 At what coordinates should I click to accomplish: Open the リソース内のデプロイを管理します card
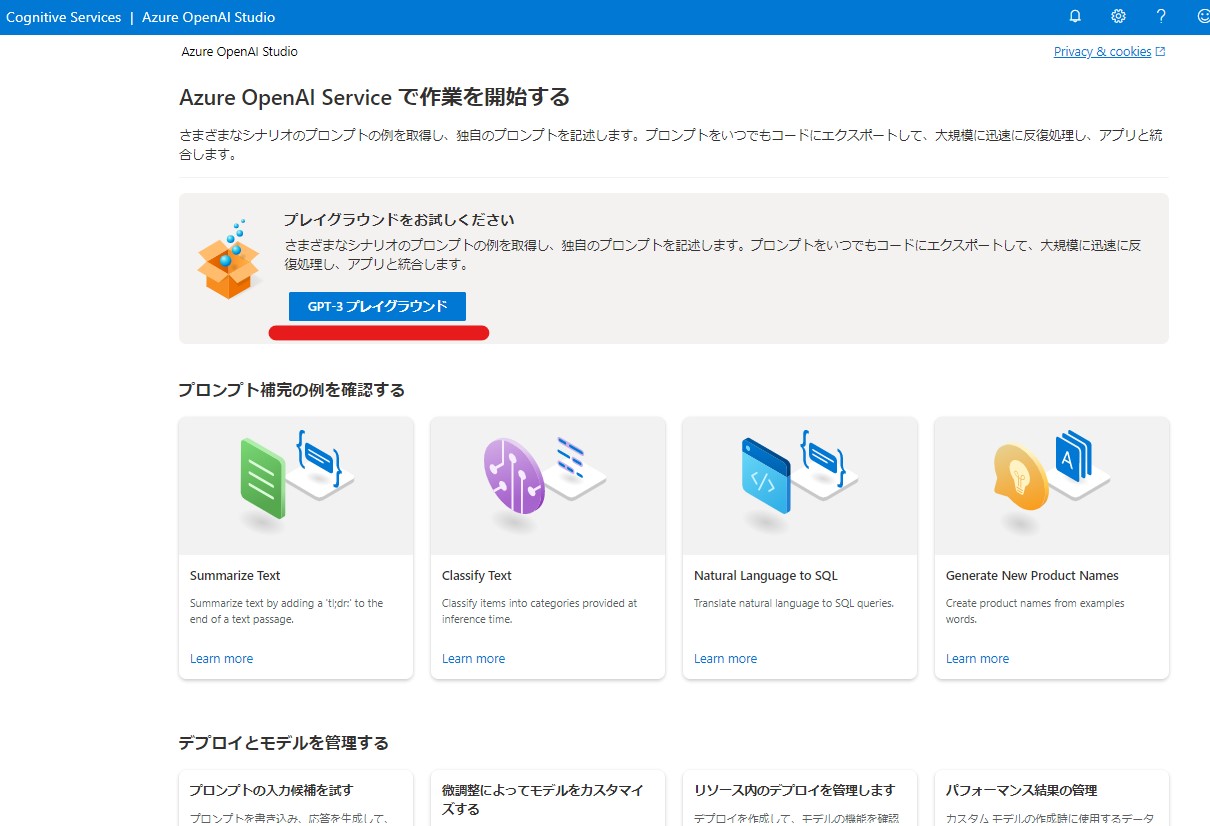click(794, 790)
